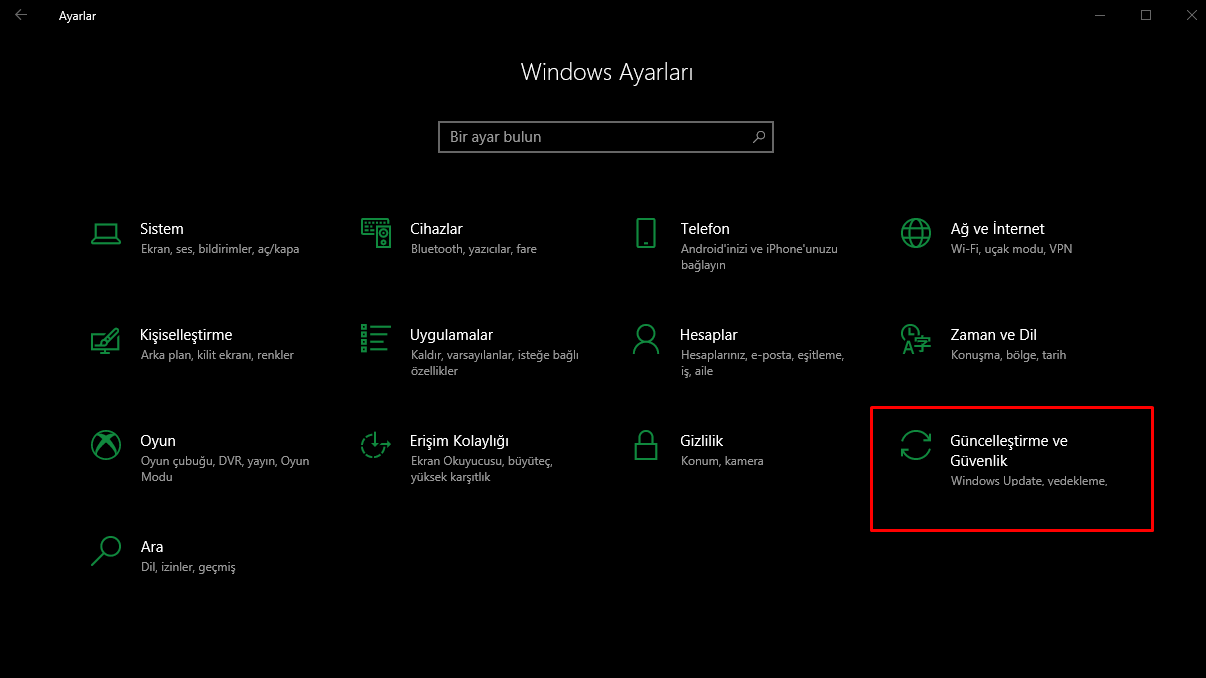Maximize the Ayarlar window
The width and height of the screenshot is (1206, 678).
pos(1146,15)
